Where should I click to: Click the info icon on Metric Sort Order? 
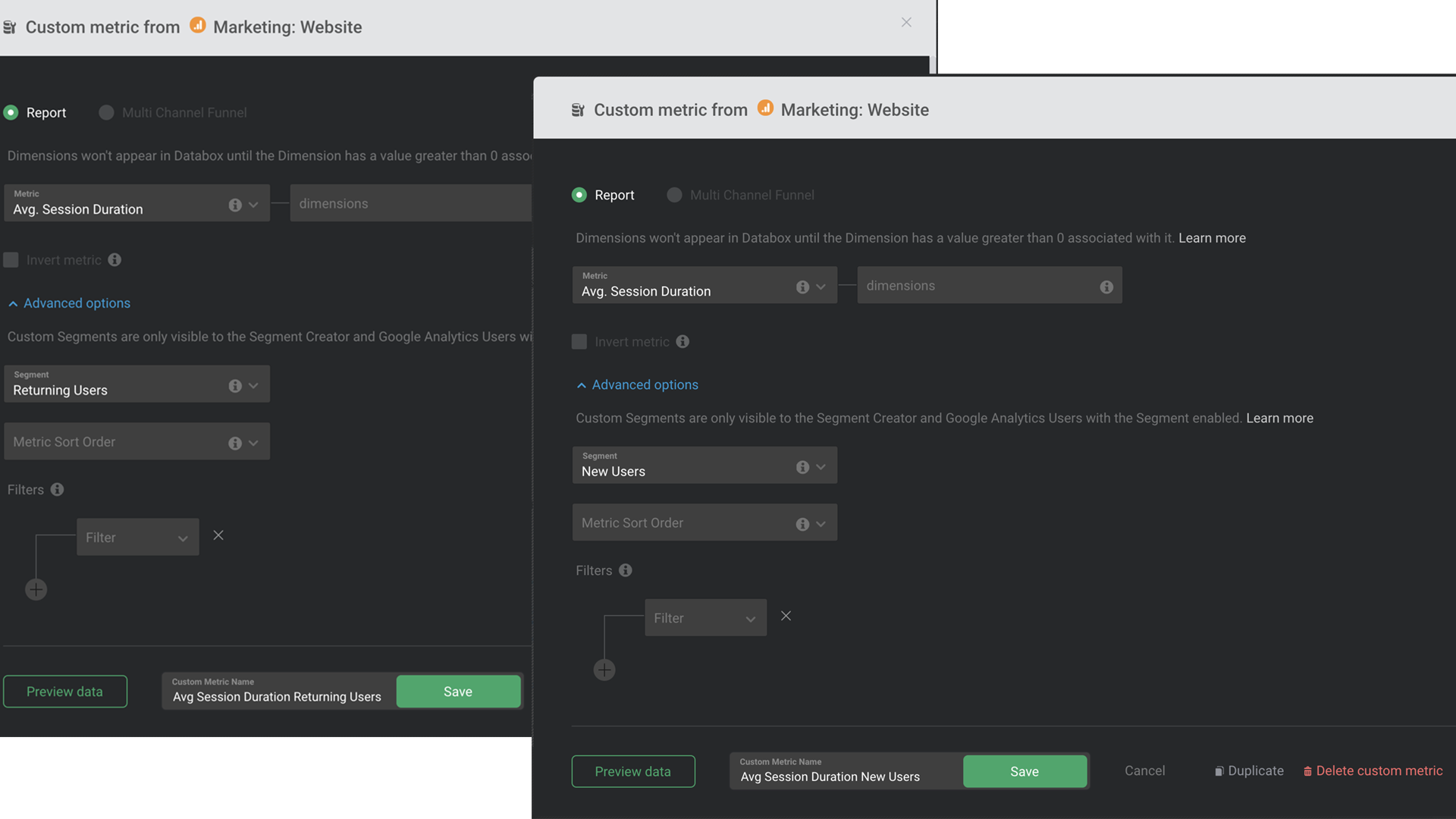coord(802,523)
